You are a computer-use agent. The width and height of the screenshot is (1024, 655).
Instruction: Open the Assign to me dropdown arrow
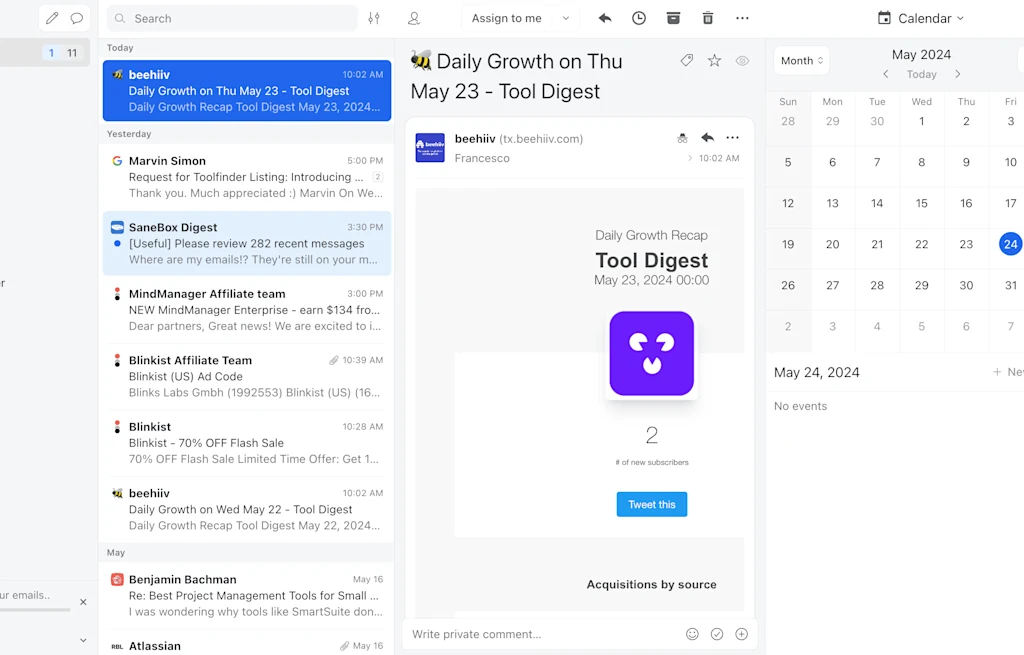566,18
